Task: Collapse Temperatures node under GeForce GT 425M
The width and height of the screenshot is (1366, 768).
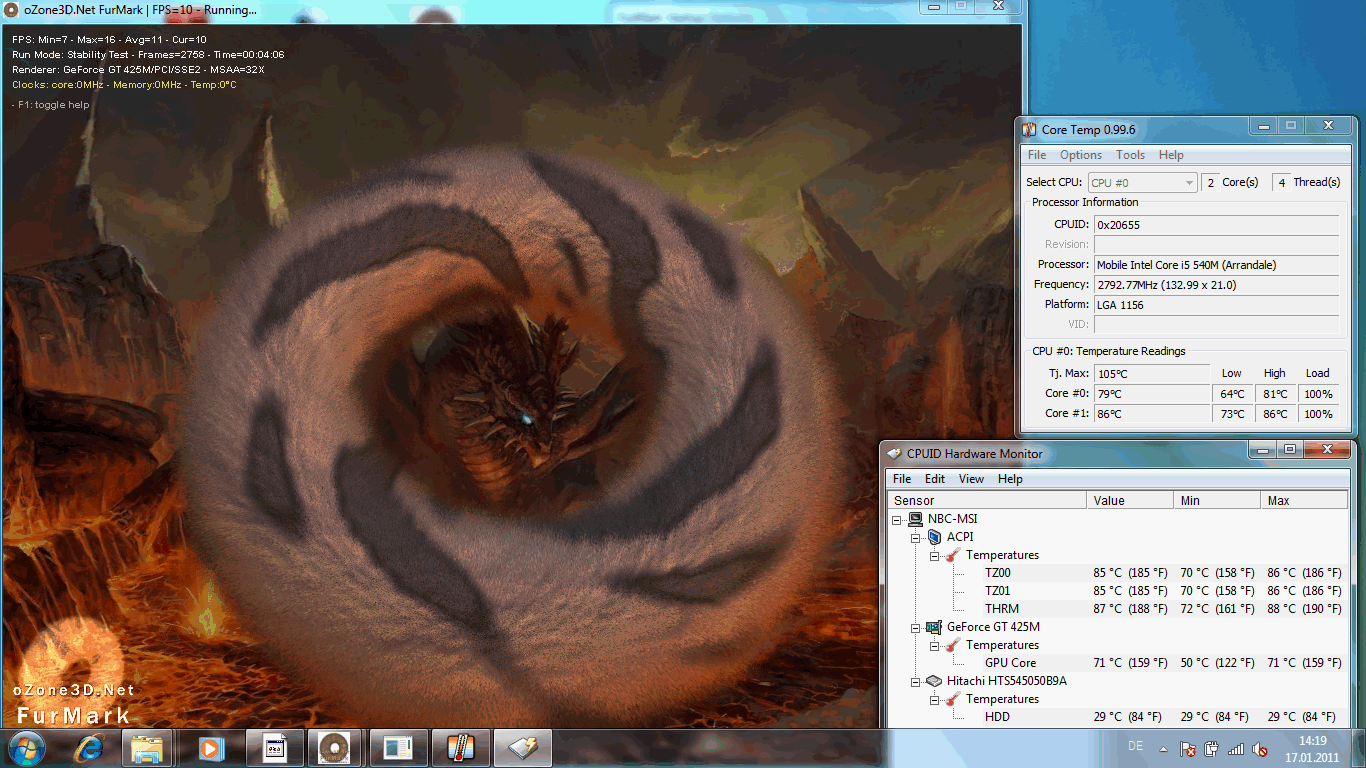Action: (x=935, y=646)
